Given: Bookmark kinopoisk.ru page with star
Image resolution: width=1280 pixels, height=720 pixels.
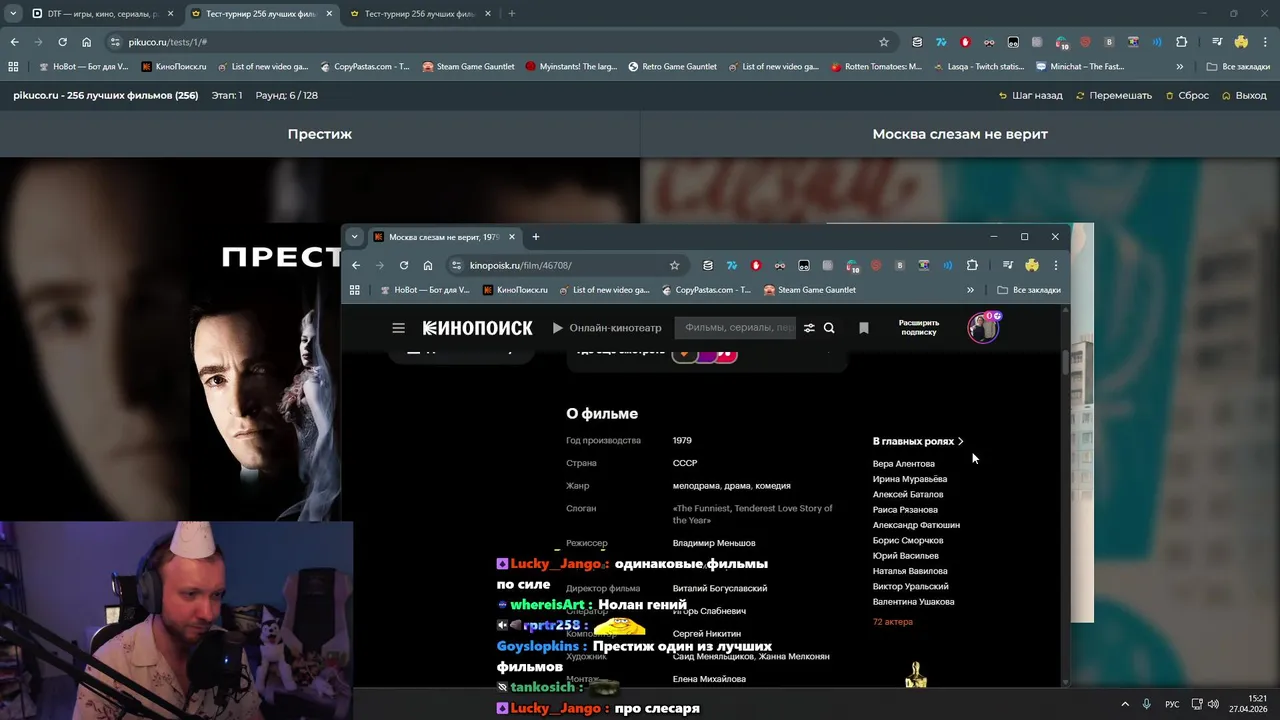Looking at the screenshot, I should click(675, 265).
